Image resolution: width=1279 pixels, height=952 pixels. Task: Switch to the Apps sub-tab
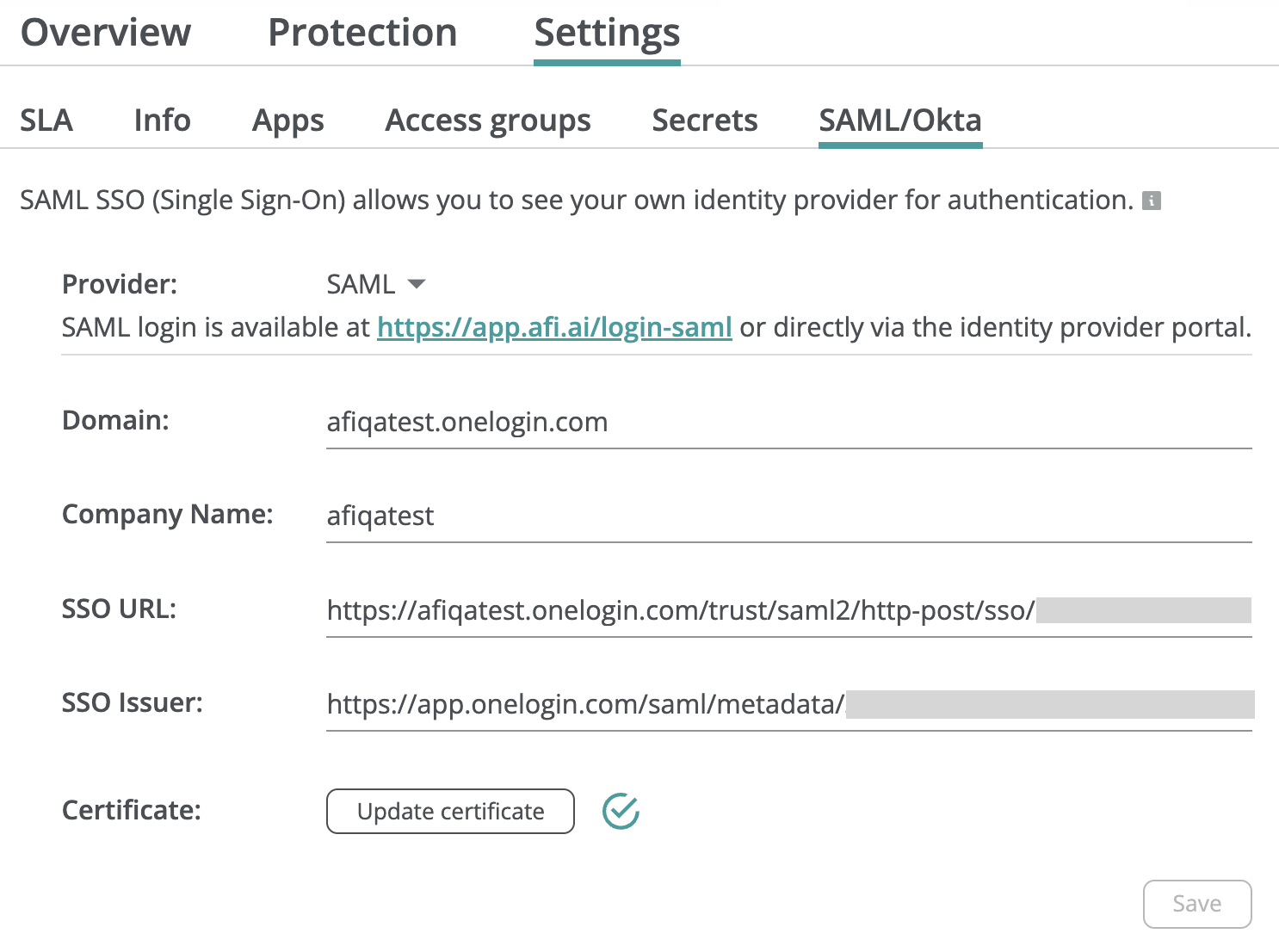click(x=287, y=121)
